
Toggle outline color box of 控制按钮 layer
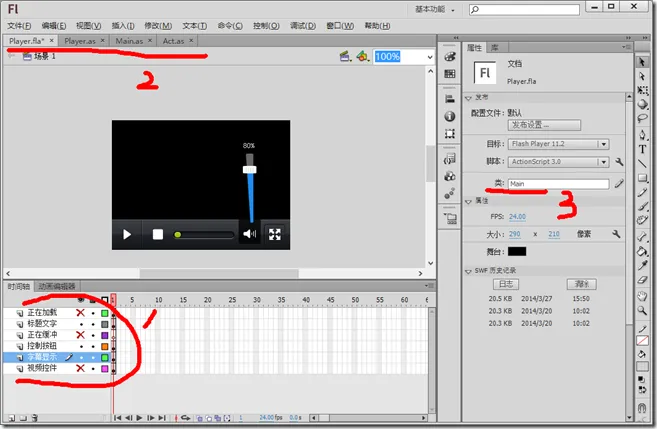104,346
